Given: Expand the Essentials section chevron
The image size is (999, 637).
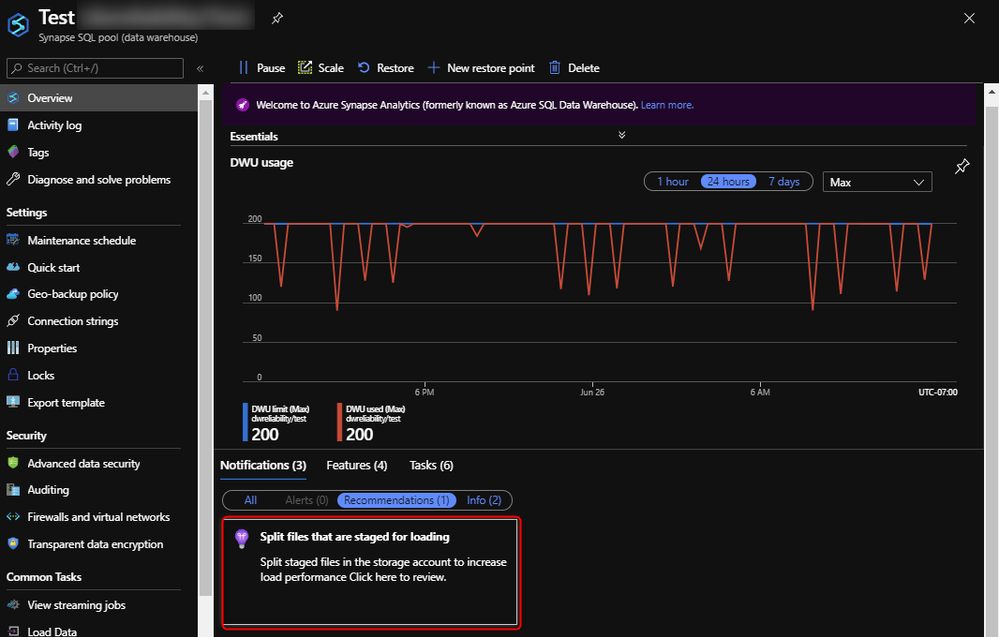Looking at the screenshot, I should pos(622,136).
